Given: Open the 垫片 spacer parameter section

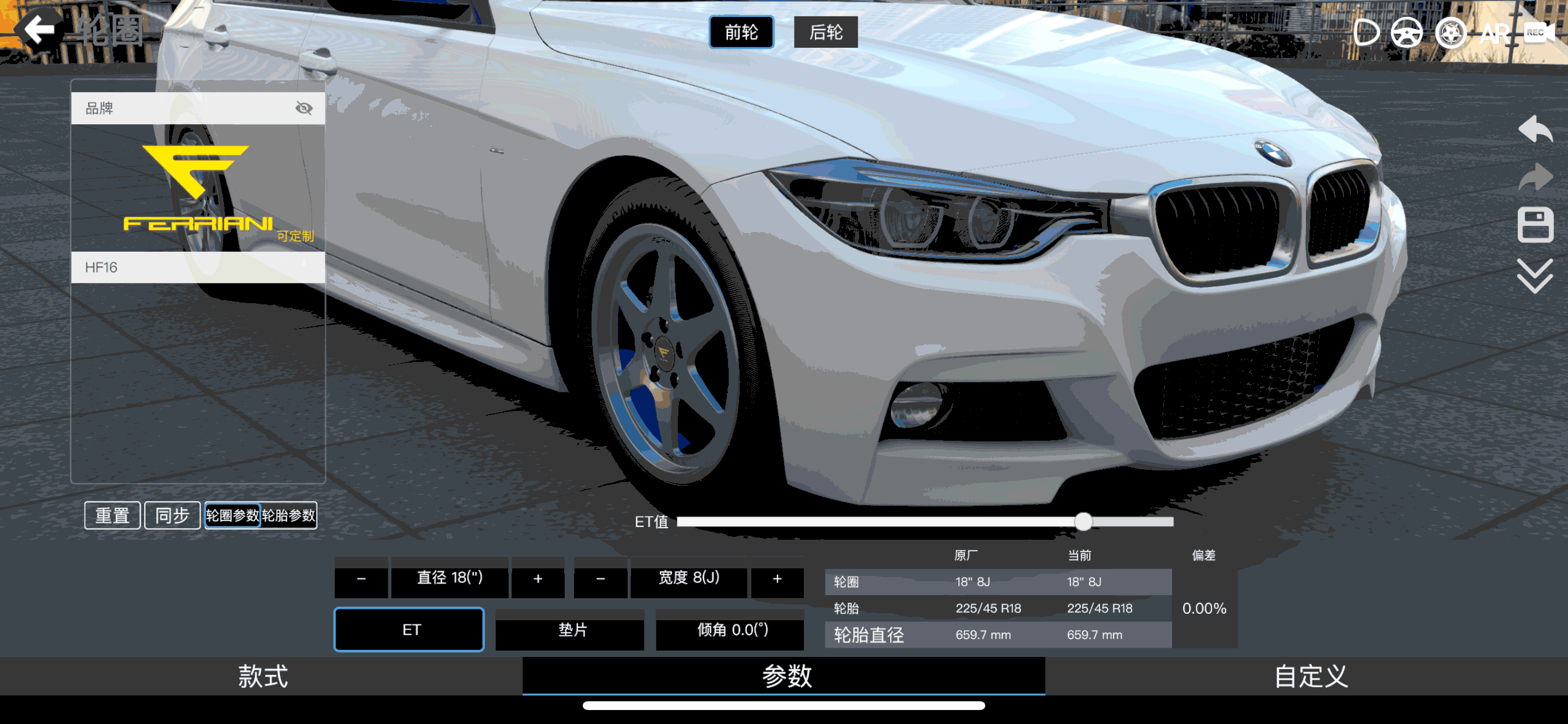Looking at the screenshot, I should [x=569, y=631].
